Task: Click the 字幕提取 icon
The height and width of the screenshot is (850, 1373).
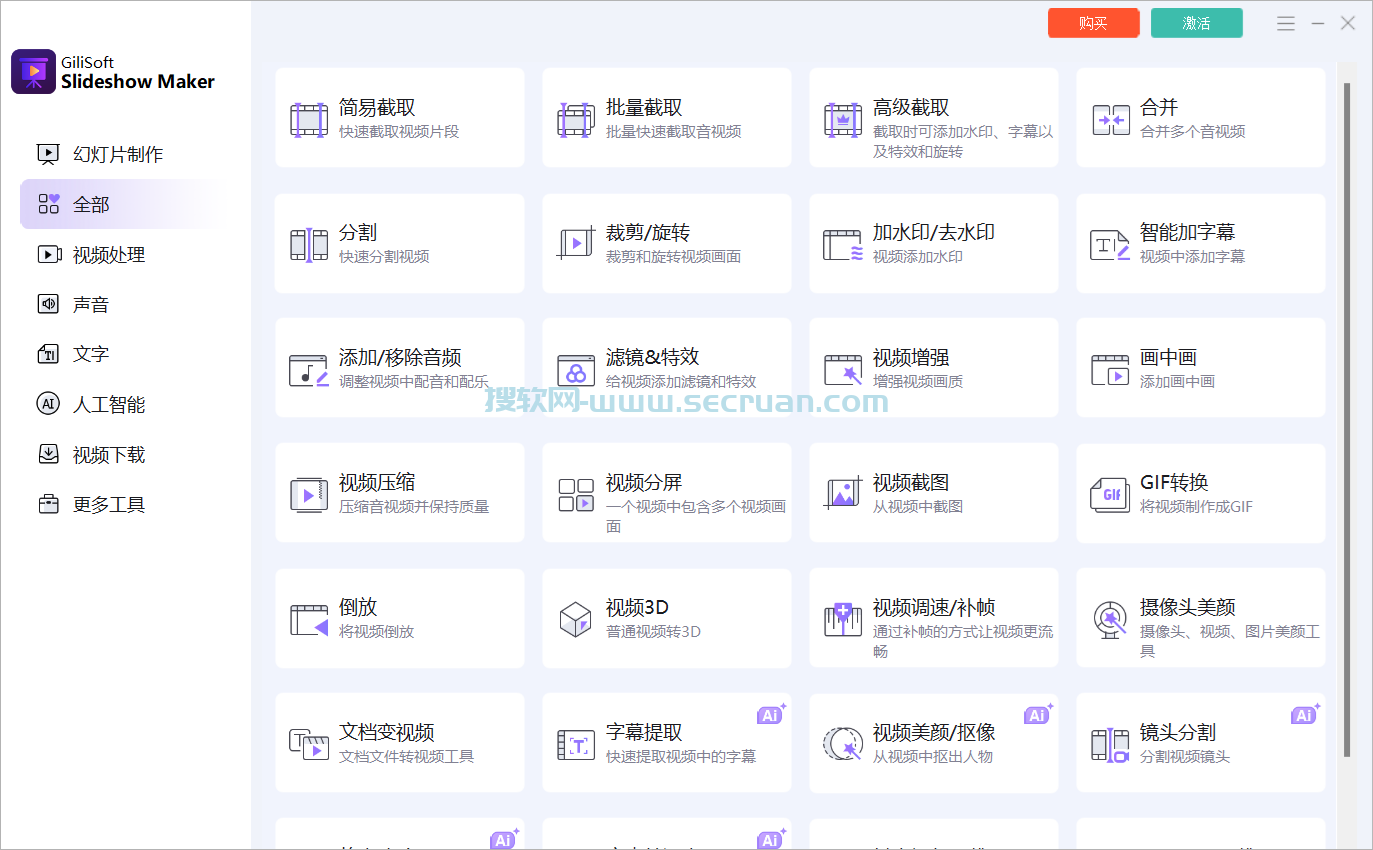Action: 575,745
